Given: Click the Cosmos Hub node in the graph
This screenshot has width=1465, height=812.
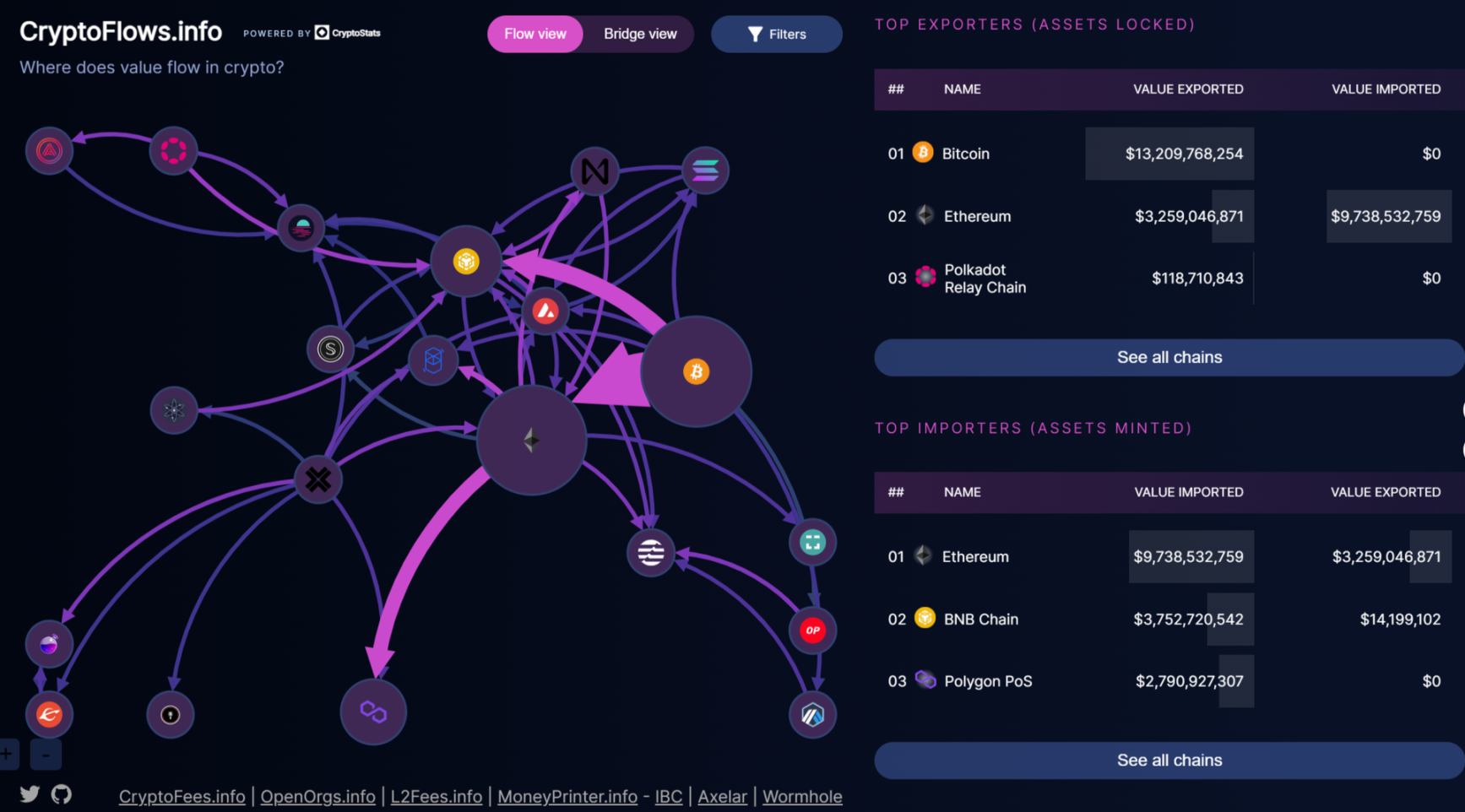Looking at the screenshot, I should click(173, 410).
